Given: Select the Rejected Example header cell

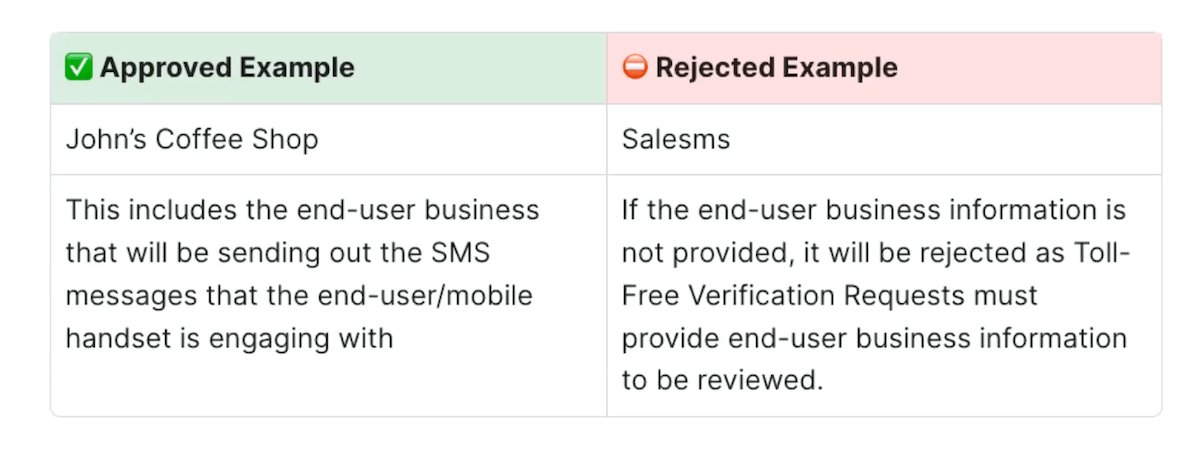Looking at the screenshot, I should (x=884, y=68).
